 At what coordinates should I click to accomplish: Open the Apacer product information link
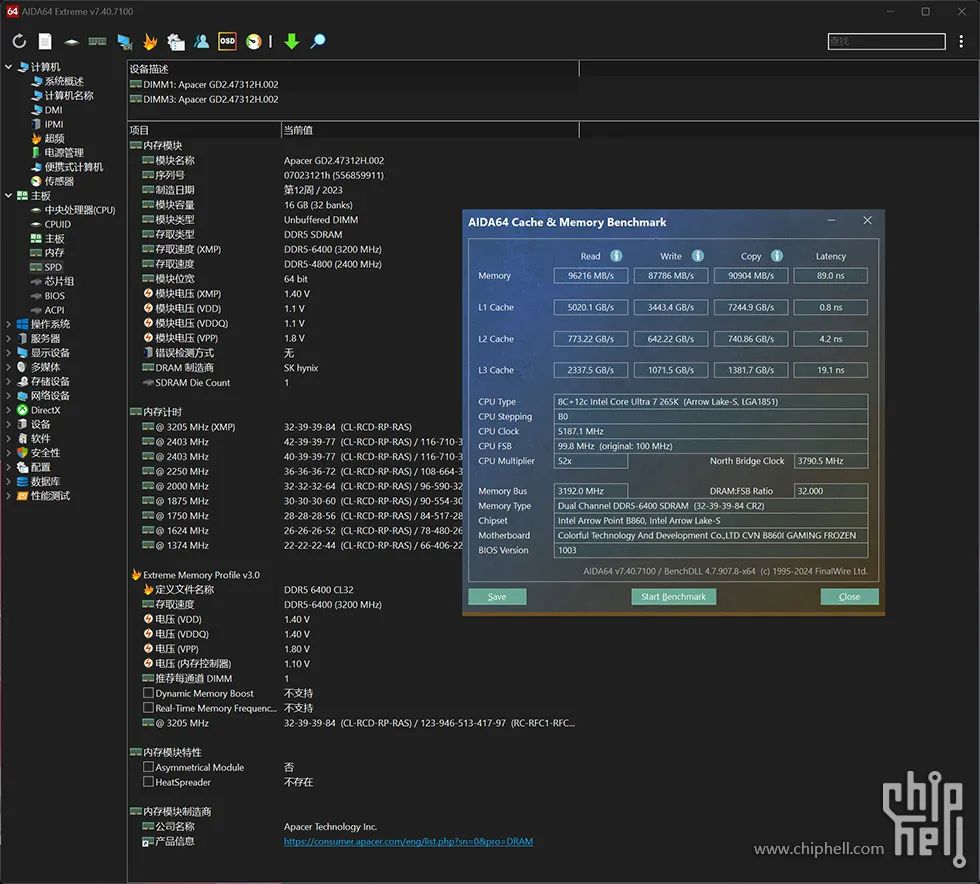tap(408, 841)
